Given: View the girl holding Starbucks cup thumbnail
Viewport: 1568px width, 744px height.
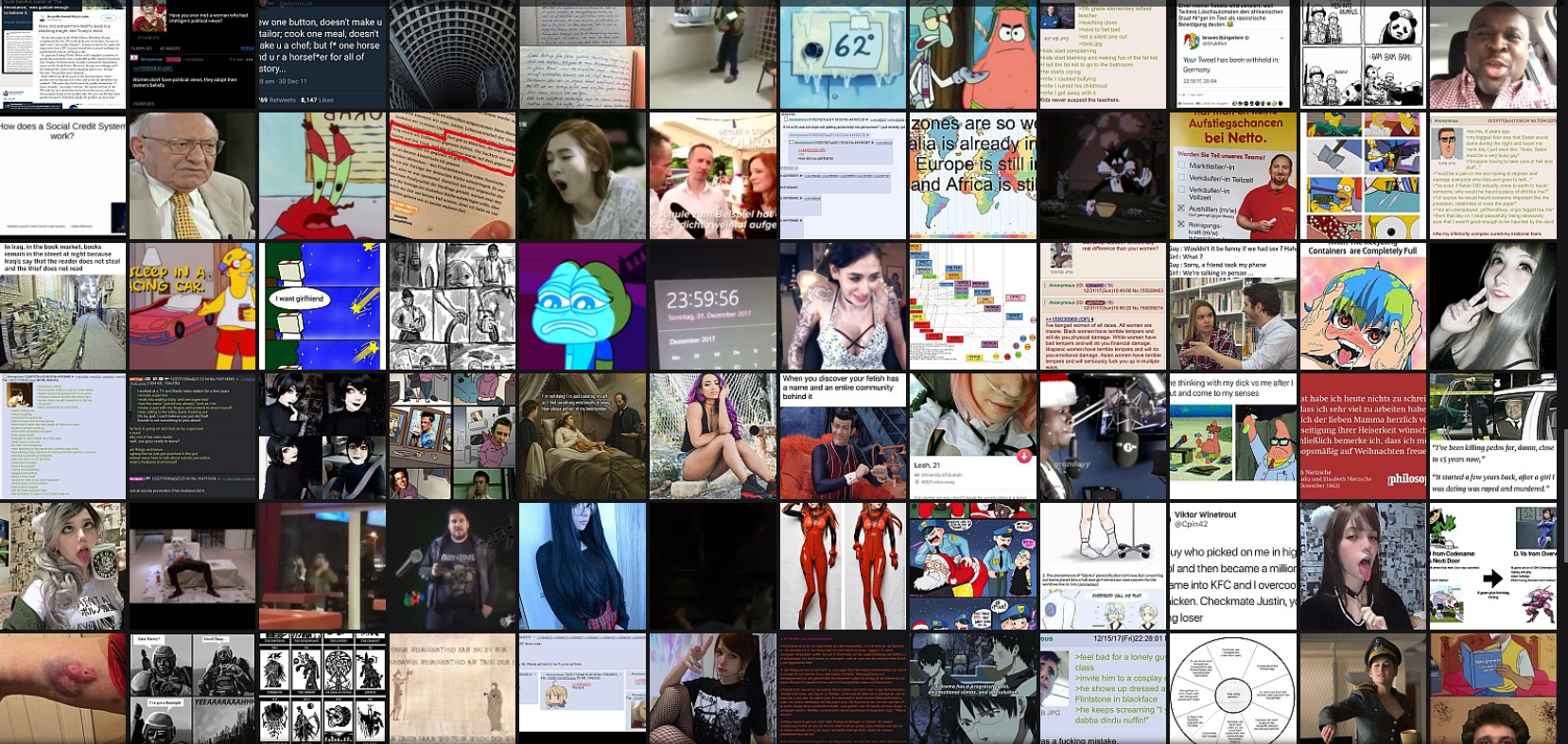Looking at the screenshot, I should point(62,566).
